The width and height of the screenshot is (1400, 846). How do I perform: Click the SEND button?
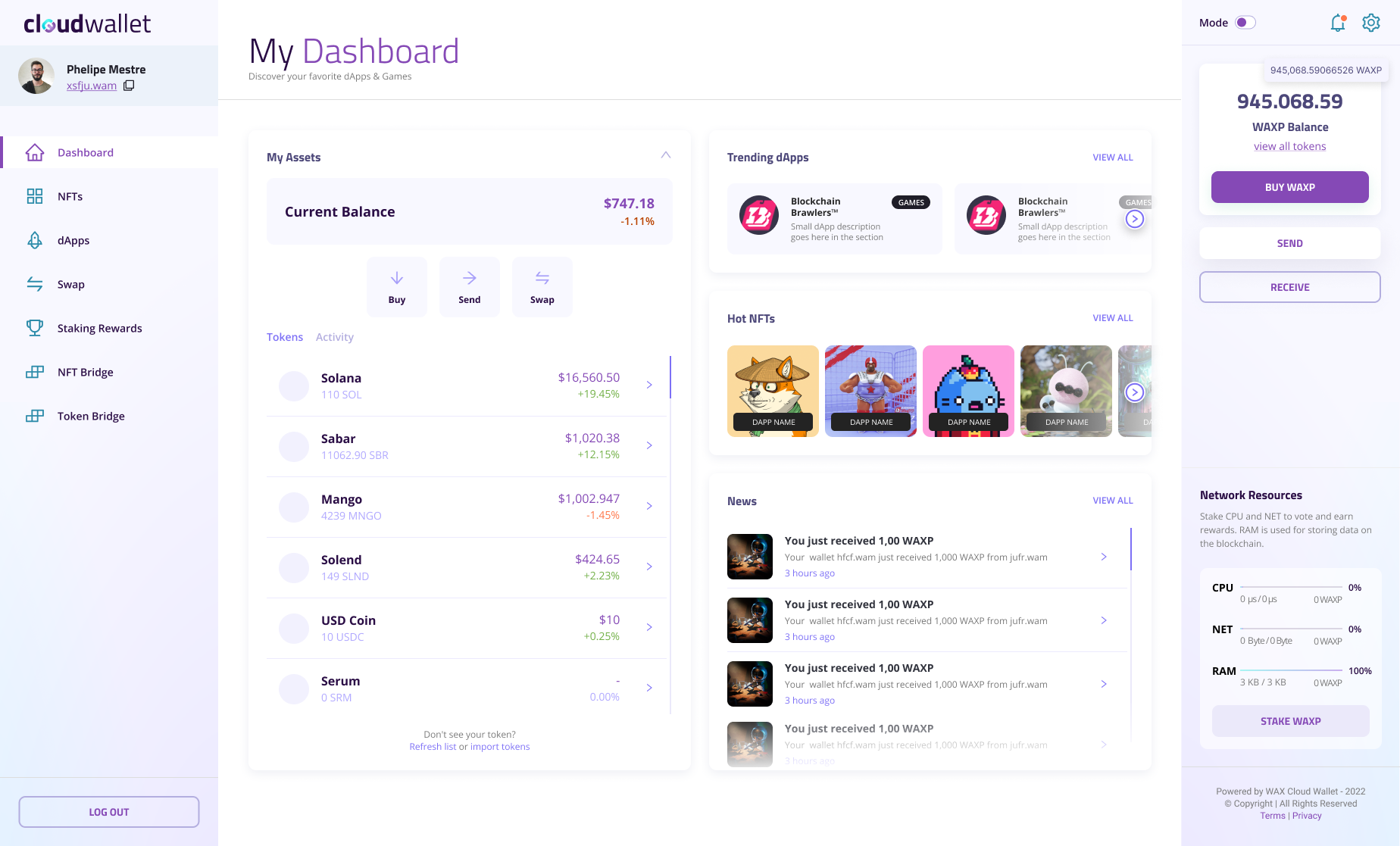click(x=1290, y=243)
